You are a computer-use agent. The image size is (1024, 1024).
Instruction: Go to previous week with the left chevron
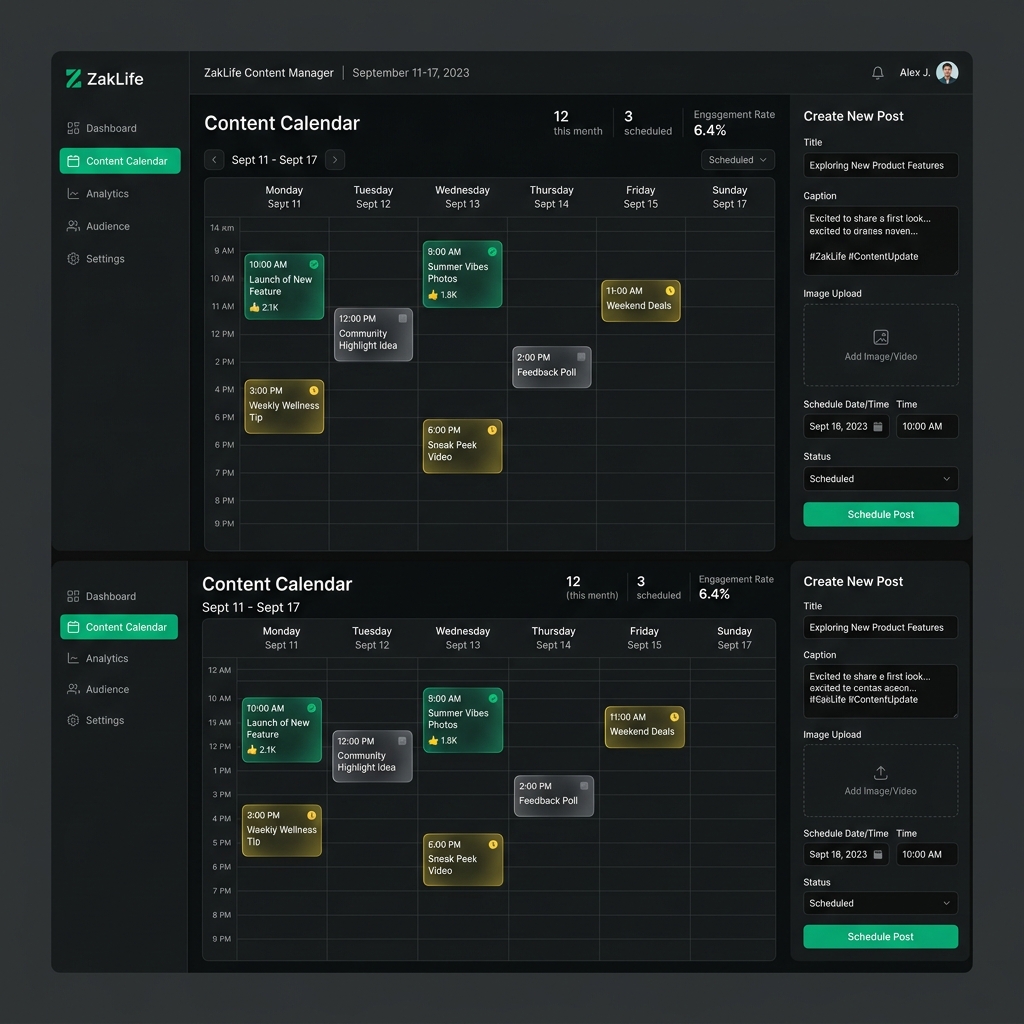pos(214,159)
